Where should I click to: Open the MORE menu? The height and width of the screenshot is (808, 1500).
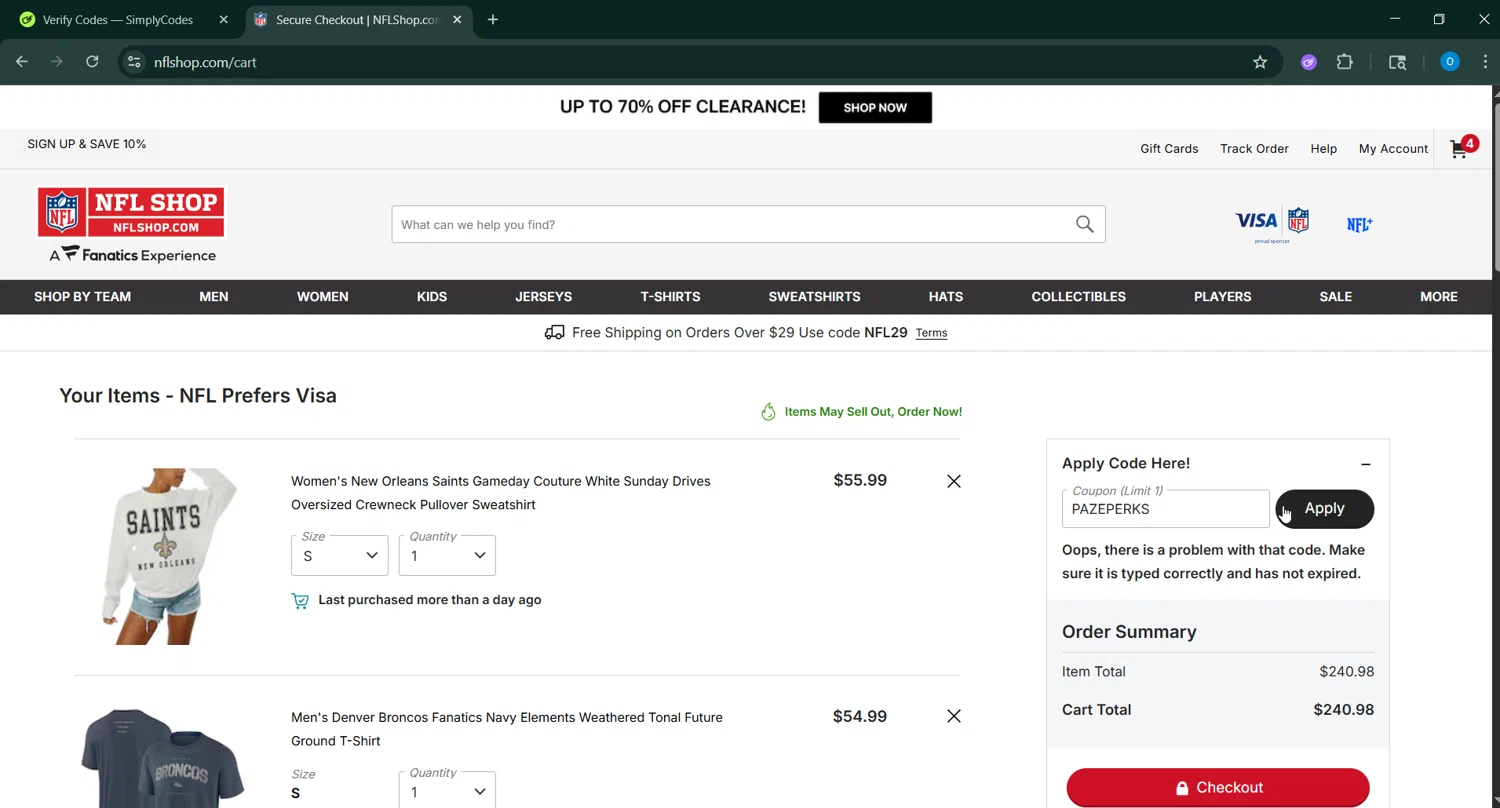1438,296
